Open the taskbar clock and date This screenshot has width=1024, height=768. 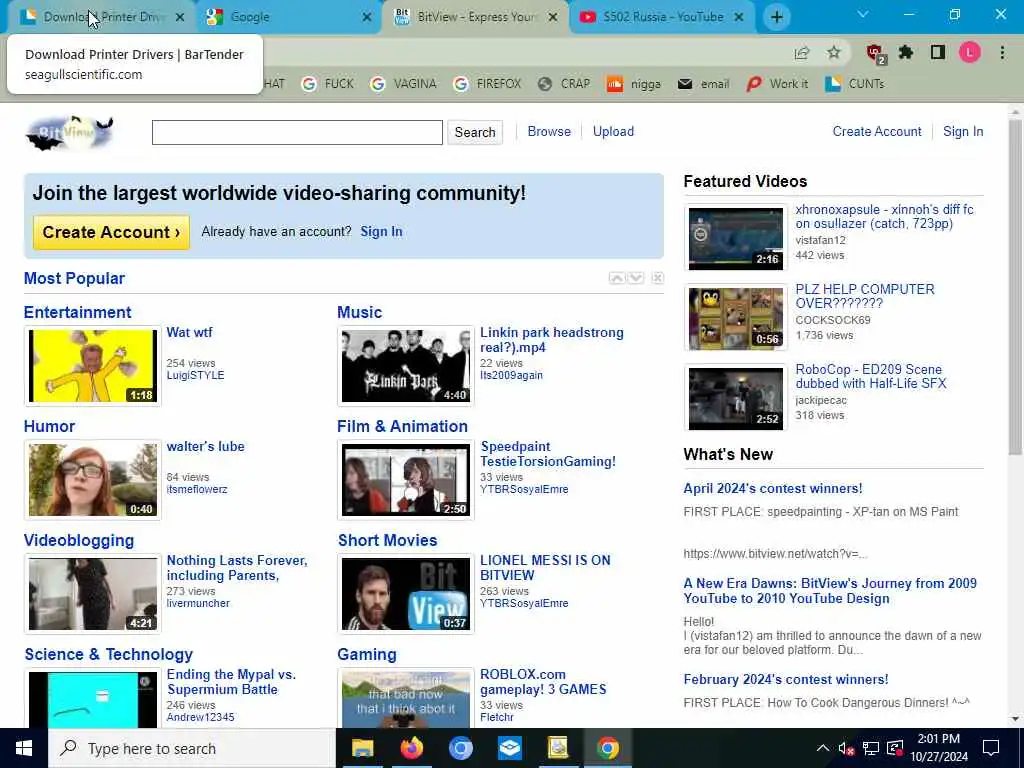[x=938, y=748]
